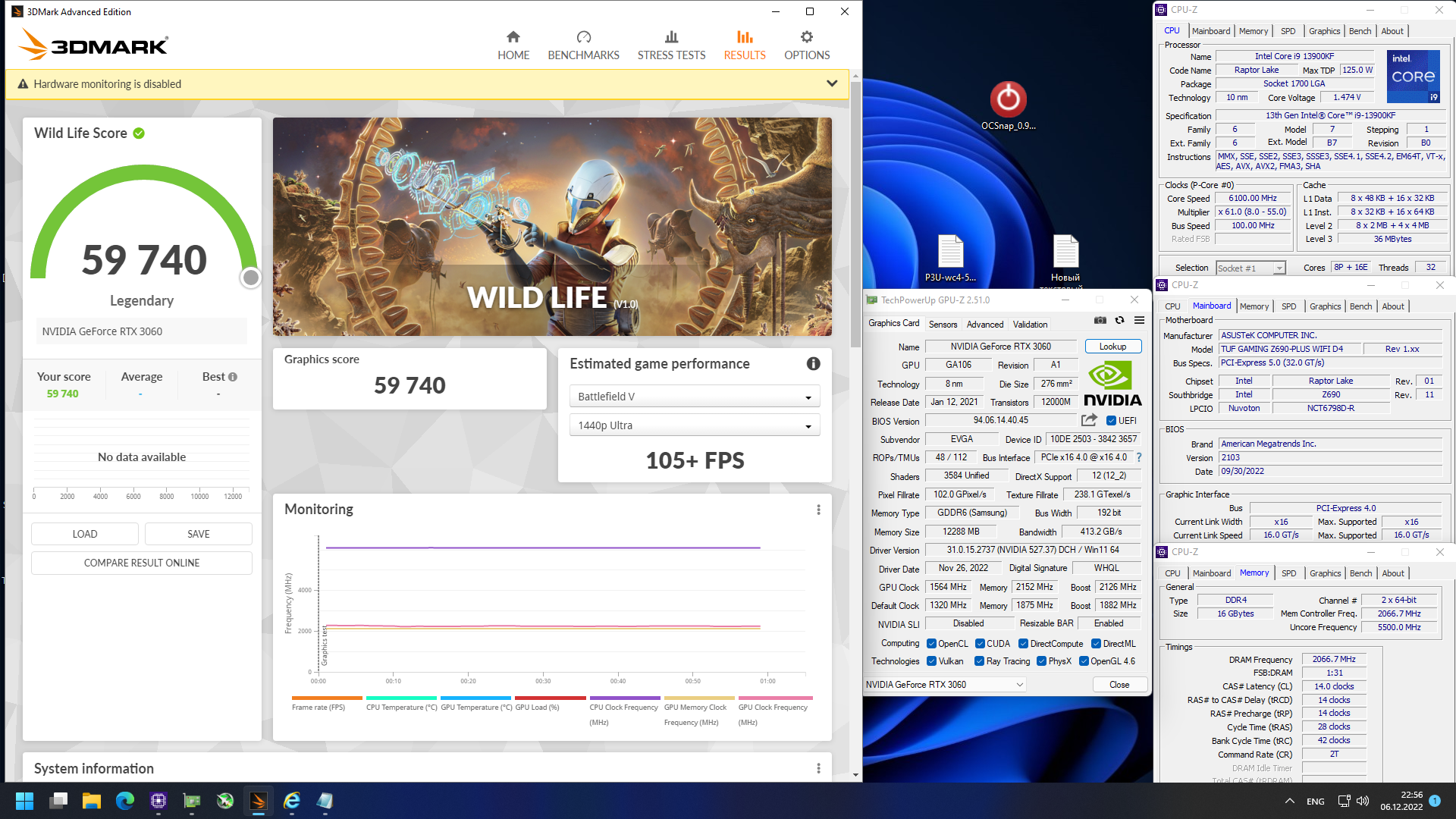Click the LOAD button
Image resolution: width=1456 pixels, height=819 pixels.
pyautogui.click(x=85, y=534)
